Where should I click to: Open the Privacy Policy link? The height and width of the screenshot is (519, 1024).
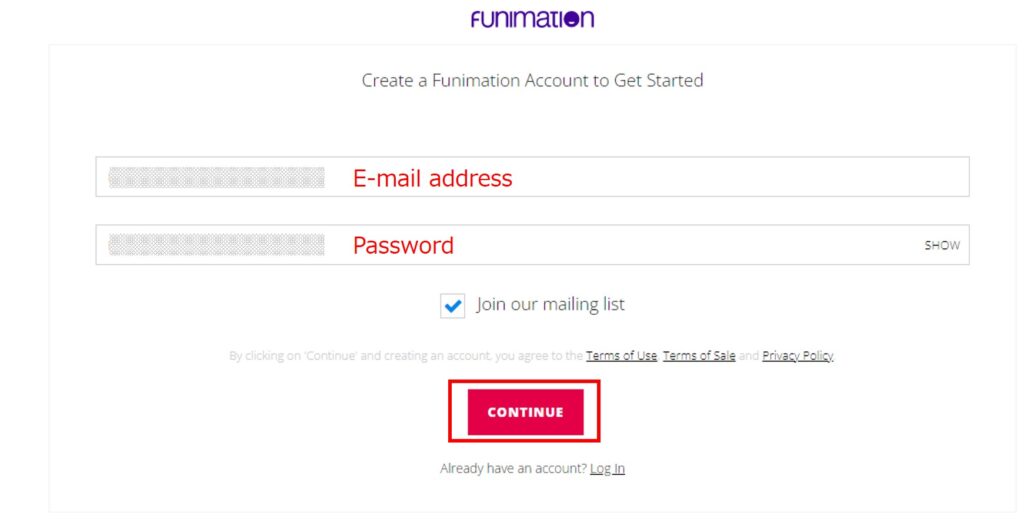(x=797, y=356)
